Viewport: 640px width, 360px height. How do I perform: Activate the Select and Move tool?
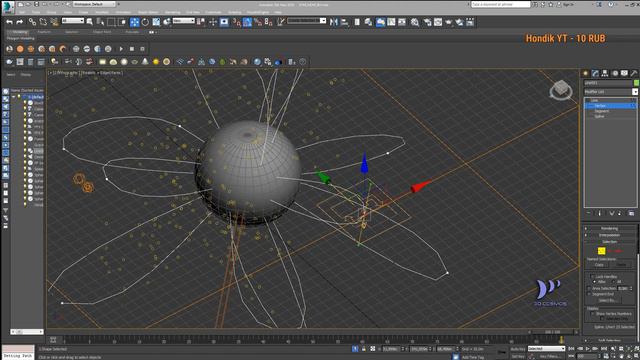coord(134,22)
